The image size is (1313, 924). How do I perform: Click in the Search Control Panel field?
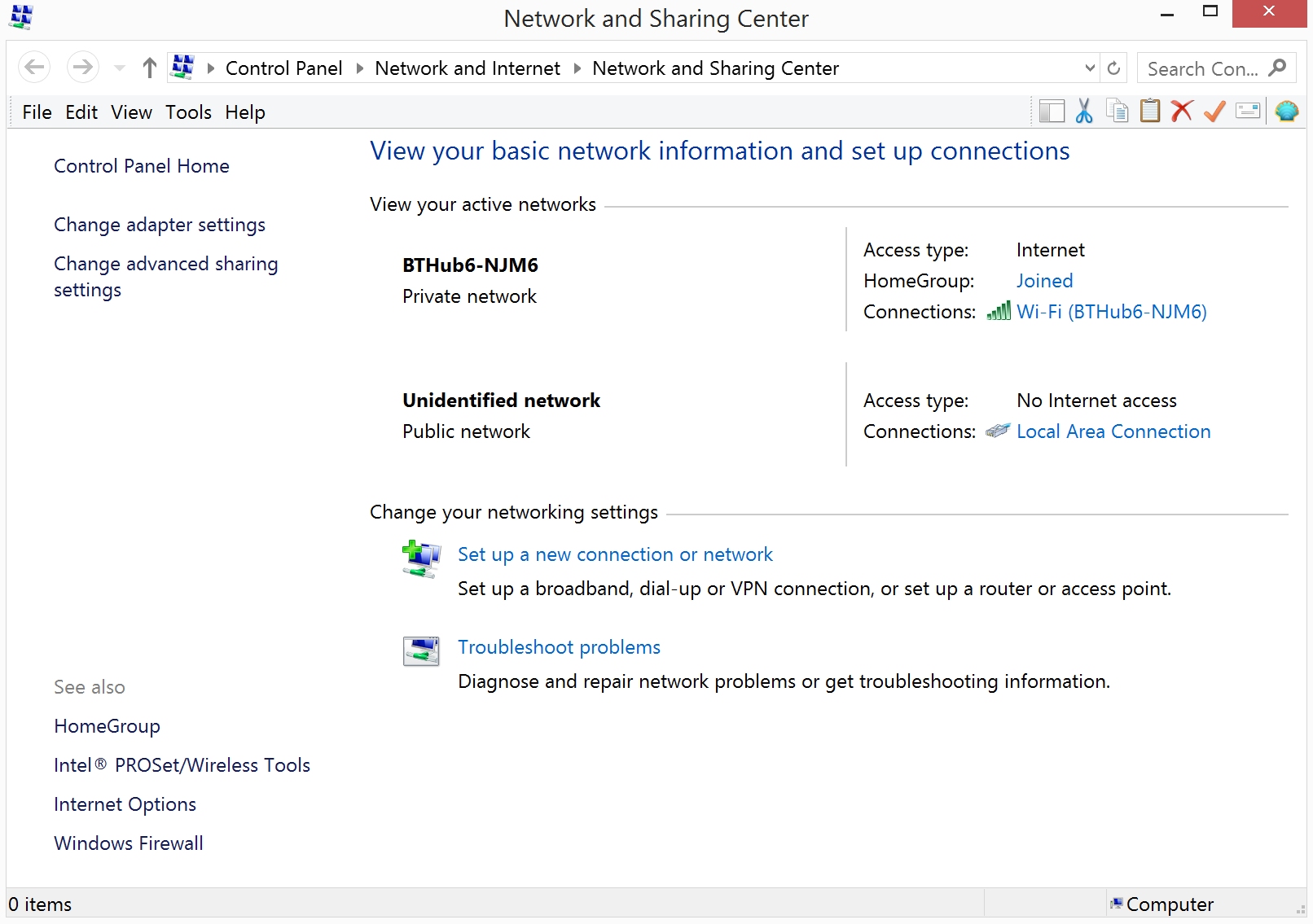pos(1201,69)
